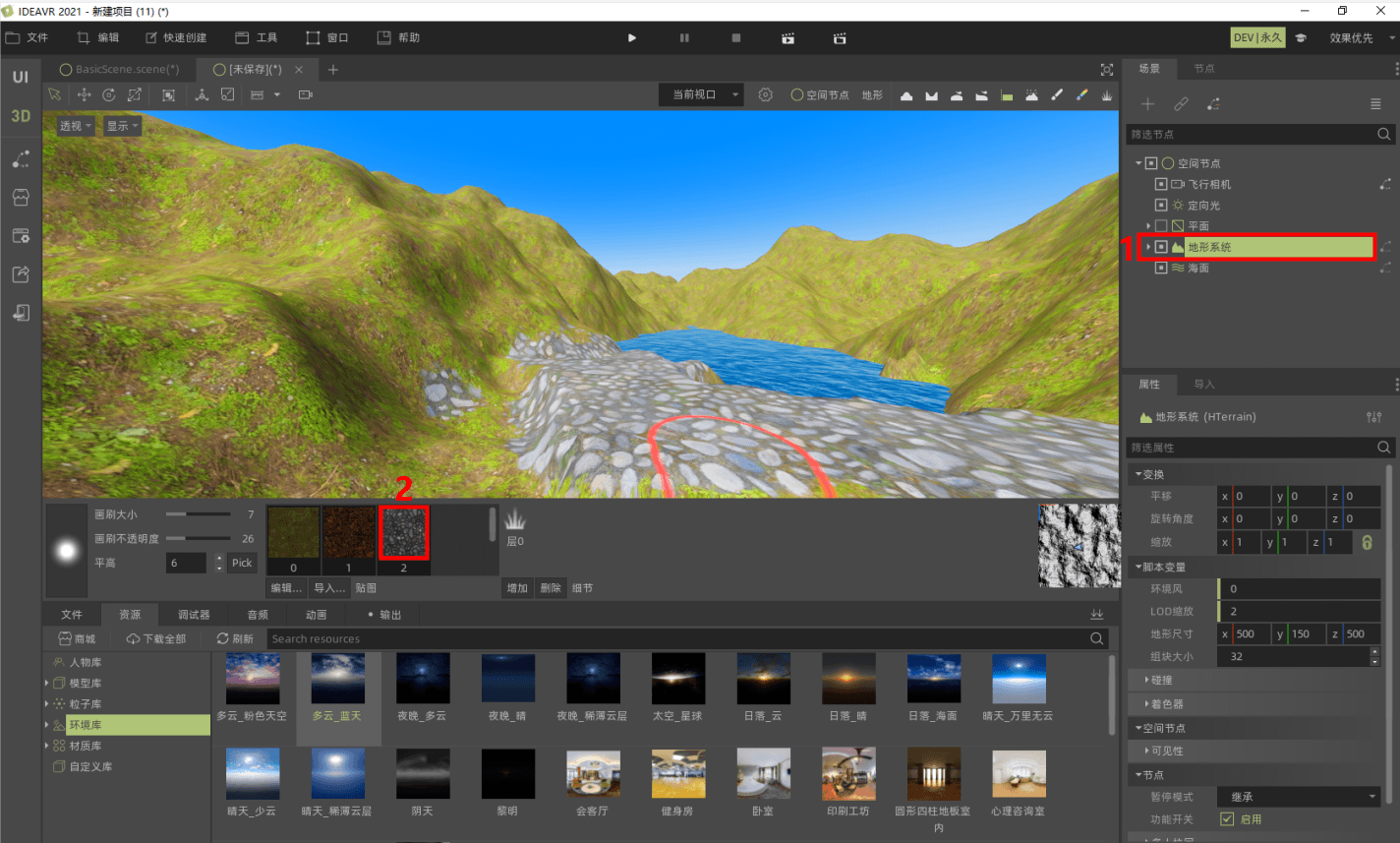
Task: Activate the move tool
Action: (x=84, y=94)
